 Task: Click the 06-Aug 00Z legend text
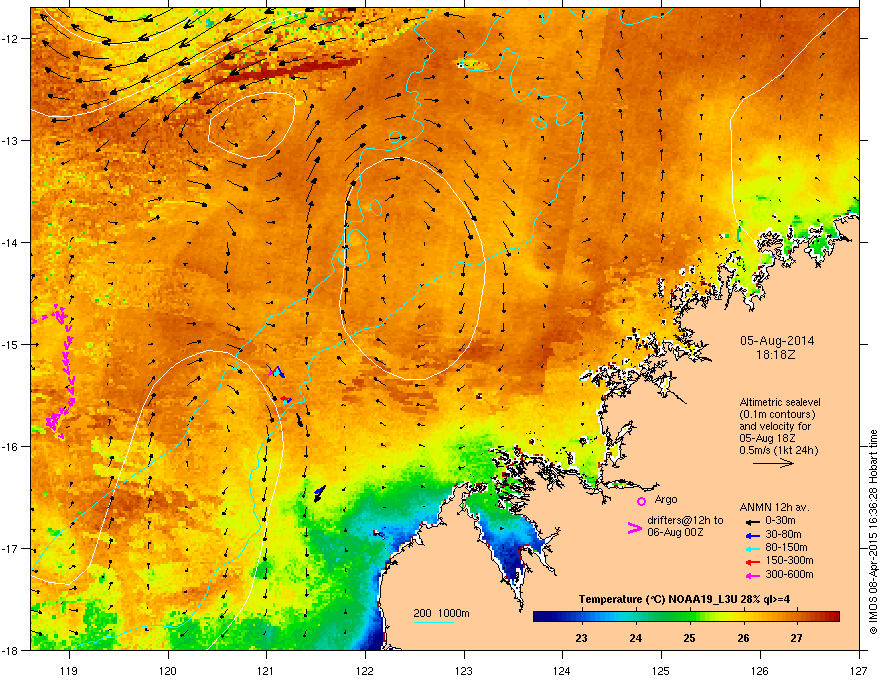coord(675,532)
